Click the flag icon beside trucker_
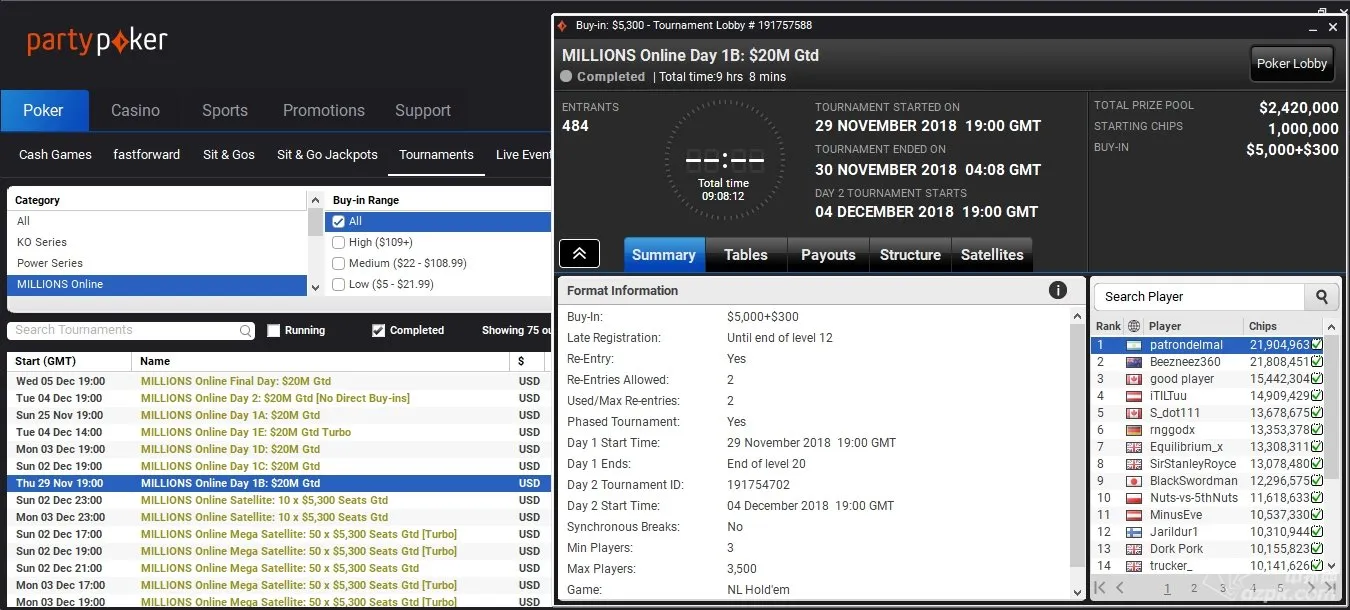Screen dimensions: 1350x610 click(1134, 566)
